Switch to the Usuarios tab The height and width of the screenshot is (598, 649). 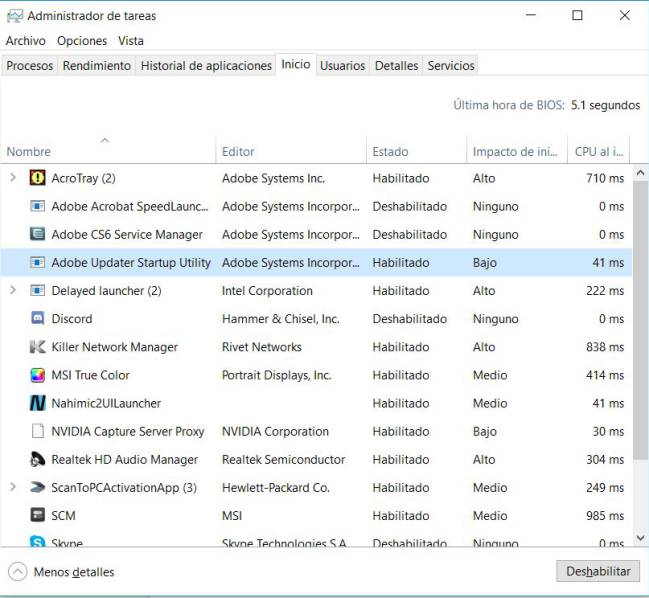pos(343,65)
